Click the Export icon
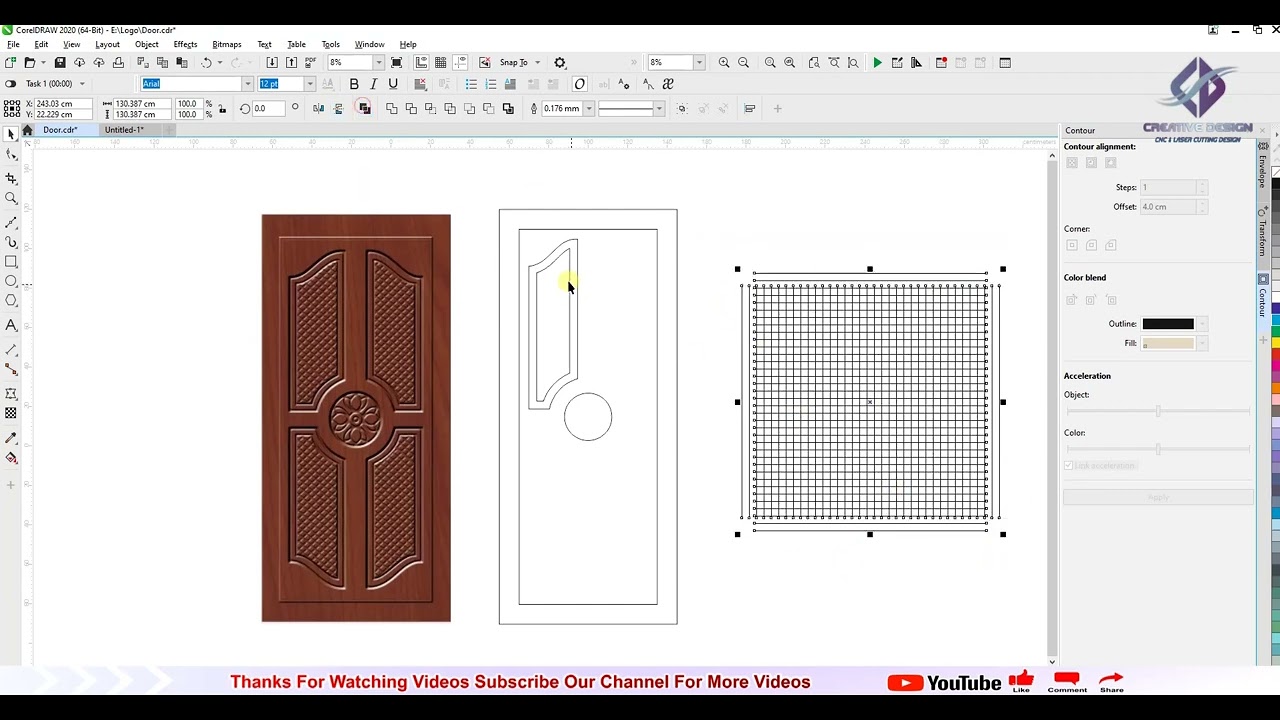This screenshot has height=720, width=1280. [x=291, y=63]
